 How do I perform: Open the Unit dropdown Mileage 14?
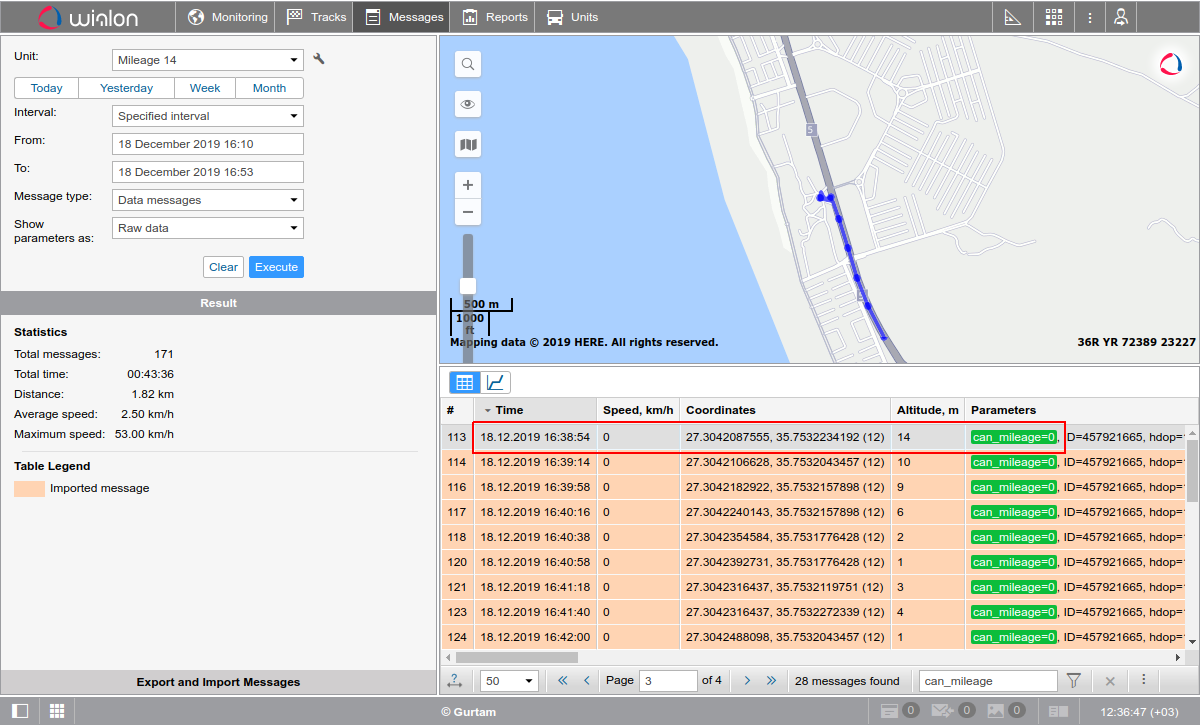pyautogui.click(x=208, y=60)
